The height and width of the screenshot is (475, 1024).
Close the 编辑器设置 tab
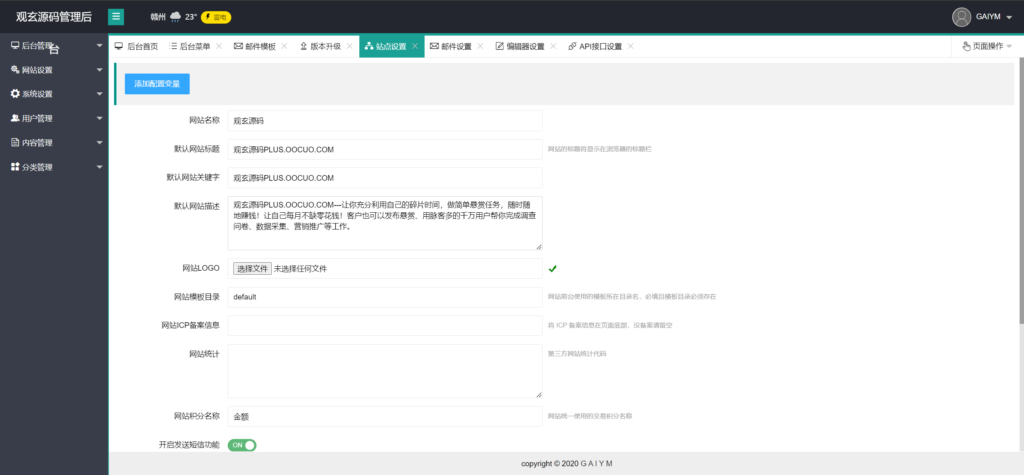click(x=553, y=46)
